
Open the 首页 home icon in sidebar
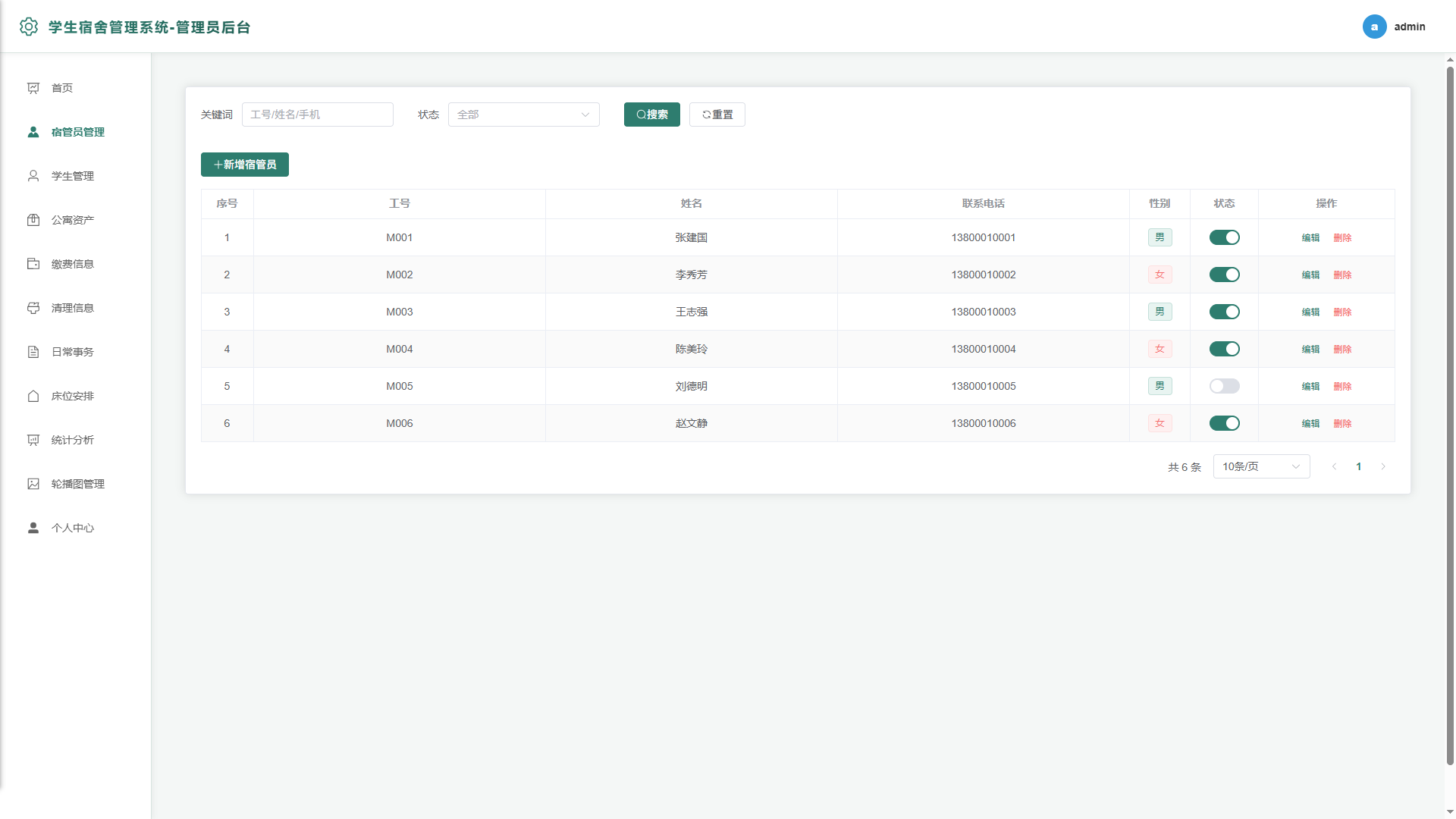click(33, 88)
